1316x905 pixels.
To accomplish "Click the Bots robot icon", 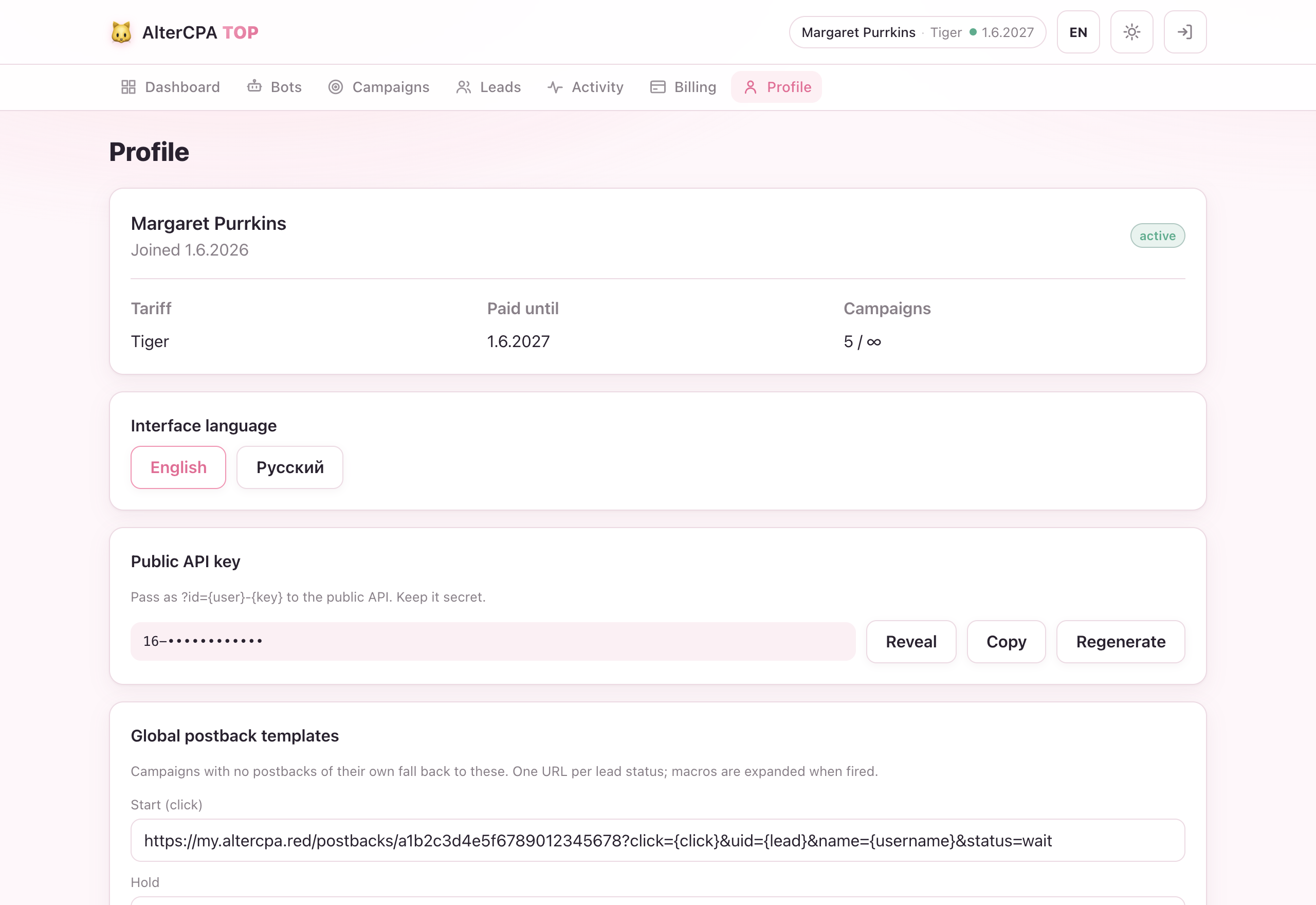I will click(254, 86).
